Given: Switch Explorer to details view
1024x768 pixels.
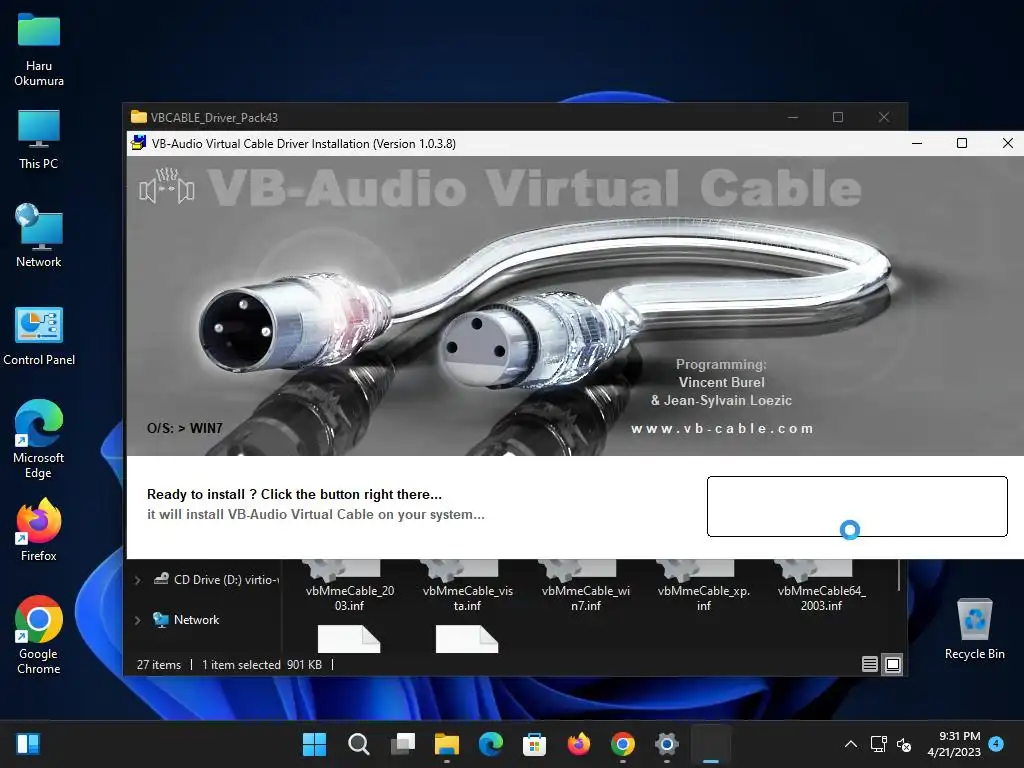Looking at the screenshot, I should point(870,664).
